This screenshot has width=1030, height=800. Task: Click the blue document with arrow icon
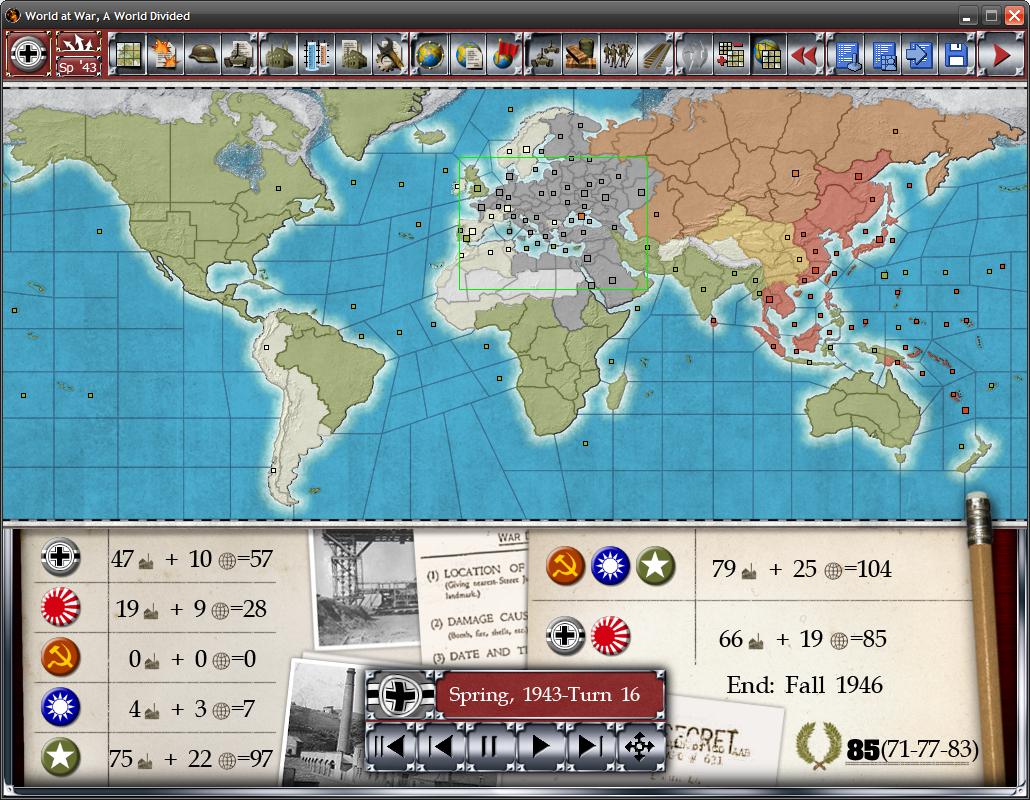[x=920, y=54]
